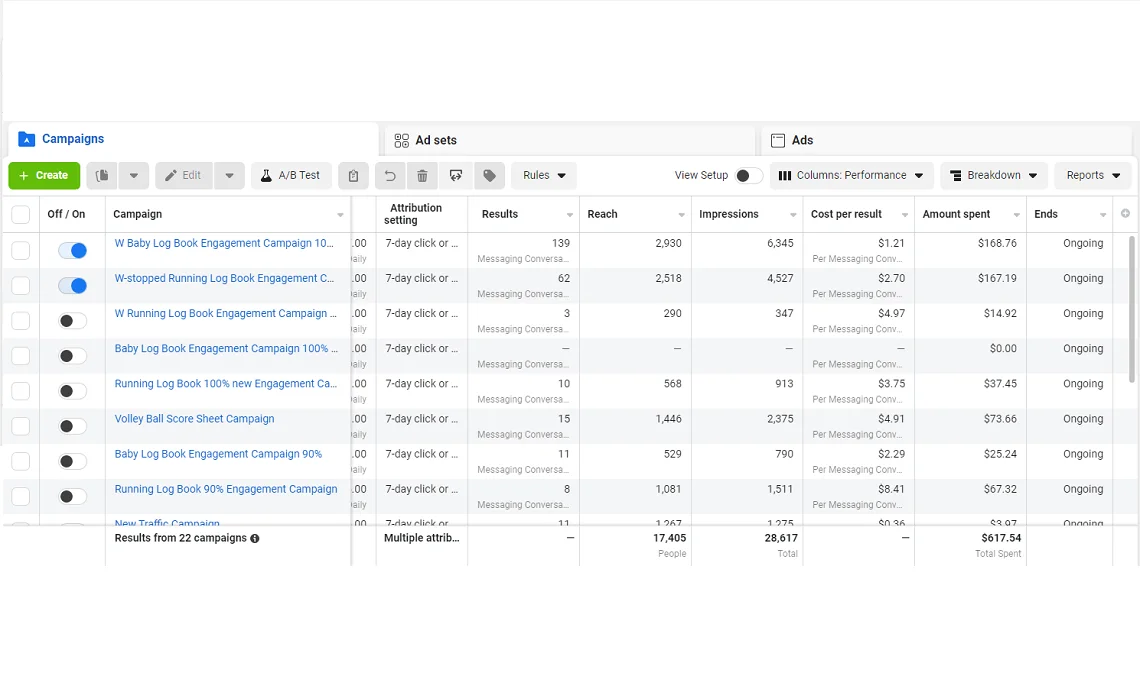The width and height of the screenshot is (1140, 700).
Task: Click the export share icon beside trash
Action: [456, 176]
